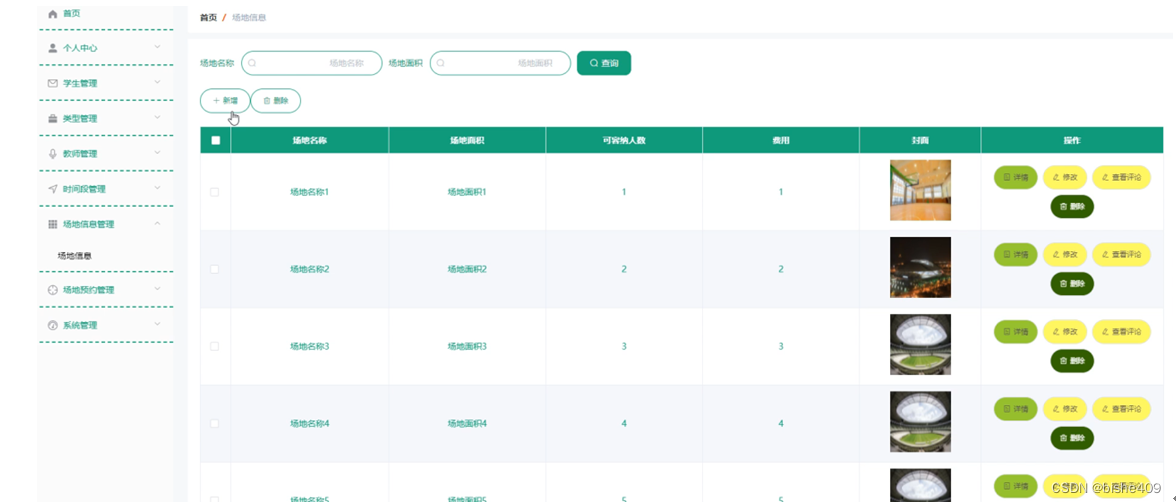Click the microphone icon for 教师管理
Image resolution: width=1176 pixels, height=503 pixels.
(x=52, y=154)
